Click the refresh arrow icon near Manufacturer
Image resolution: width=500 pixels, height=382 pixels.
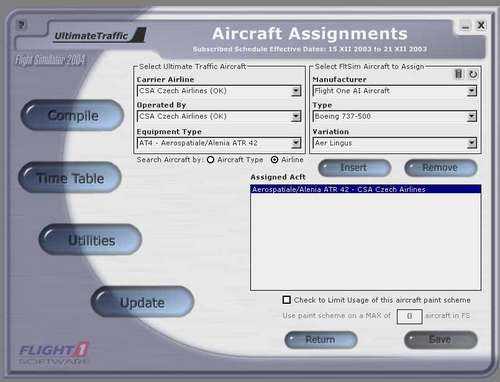pyautogui.click(x=473, y=74)
